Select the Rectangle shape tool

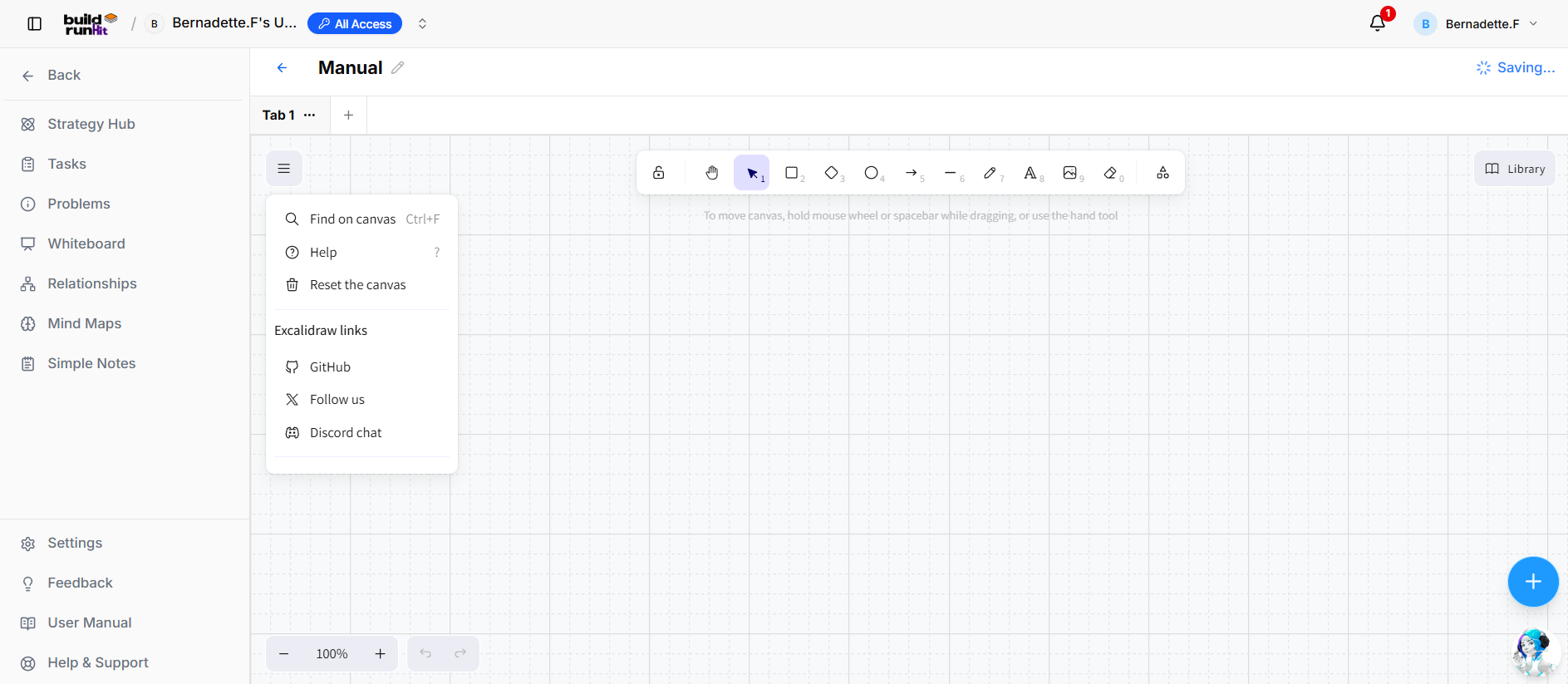[792, 173]
